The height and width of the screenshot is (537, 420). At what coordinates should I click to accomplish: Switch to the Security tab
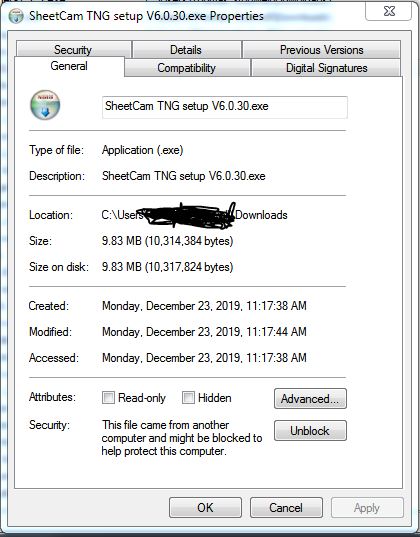pyautogui.click(x=73, y=50)
